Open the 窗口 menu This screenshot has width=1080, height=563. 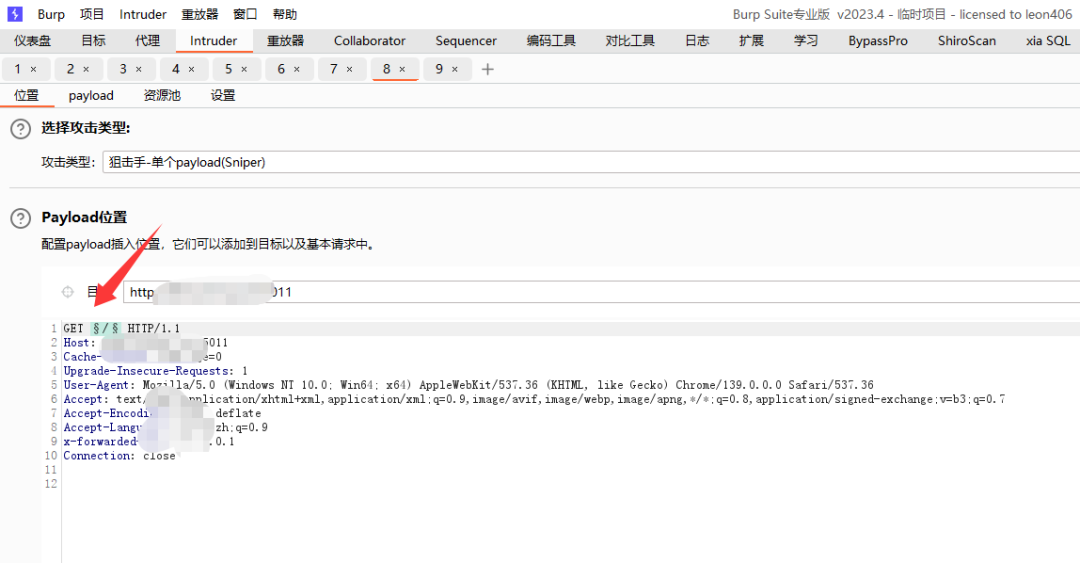[245, 14]
